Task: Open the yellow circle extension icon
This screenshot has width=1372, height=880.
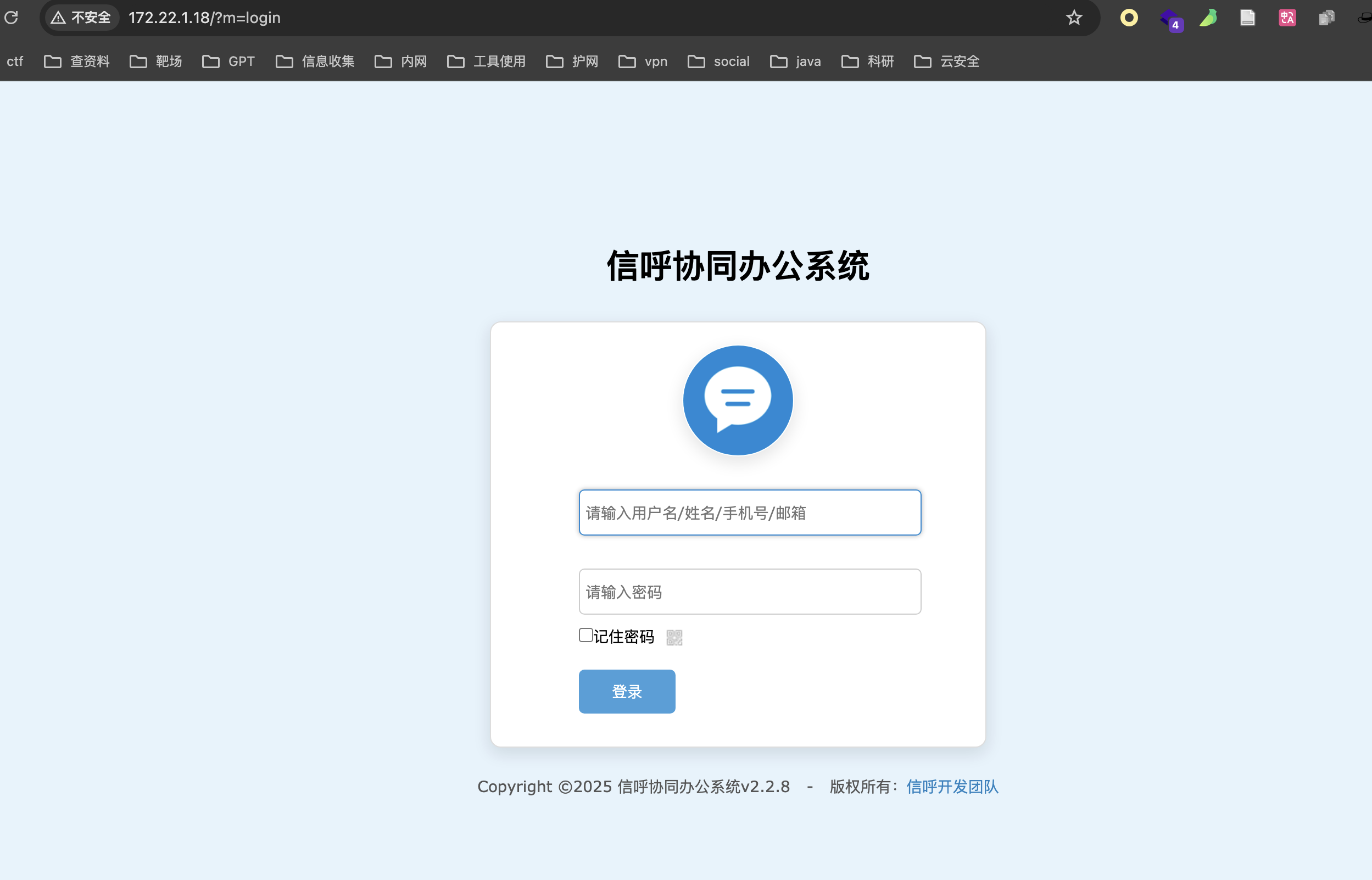Action: click(1129, 18)
